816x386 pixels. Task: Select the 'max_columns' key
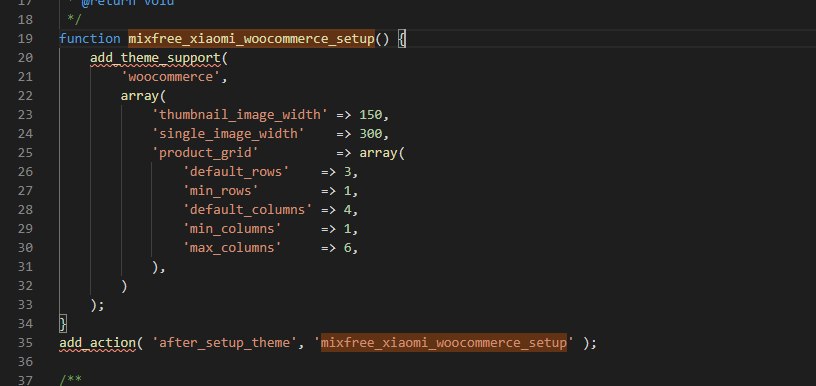(x=232, y=248)
